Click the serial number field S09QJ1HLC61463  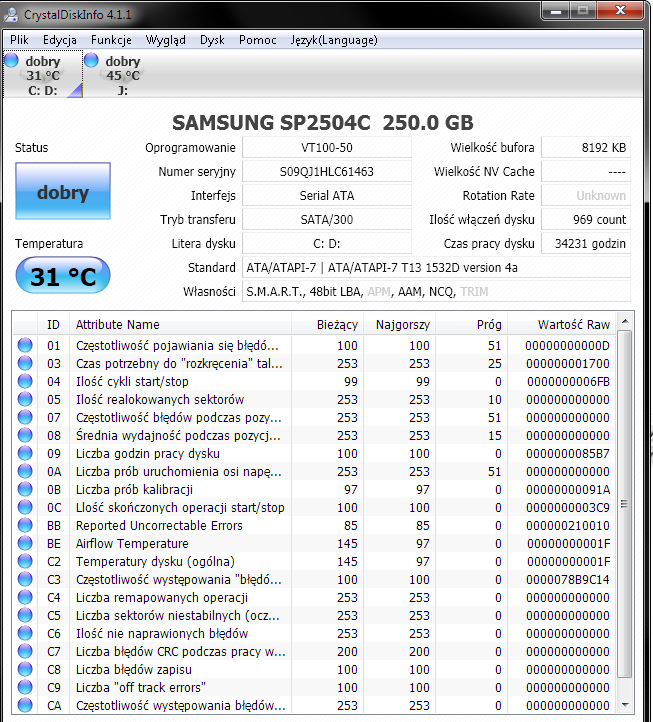pyautogui.click(x=326, y=172)
